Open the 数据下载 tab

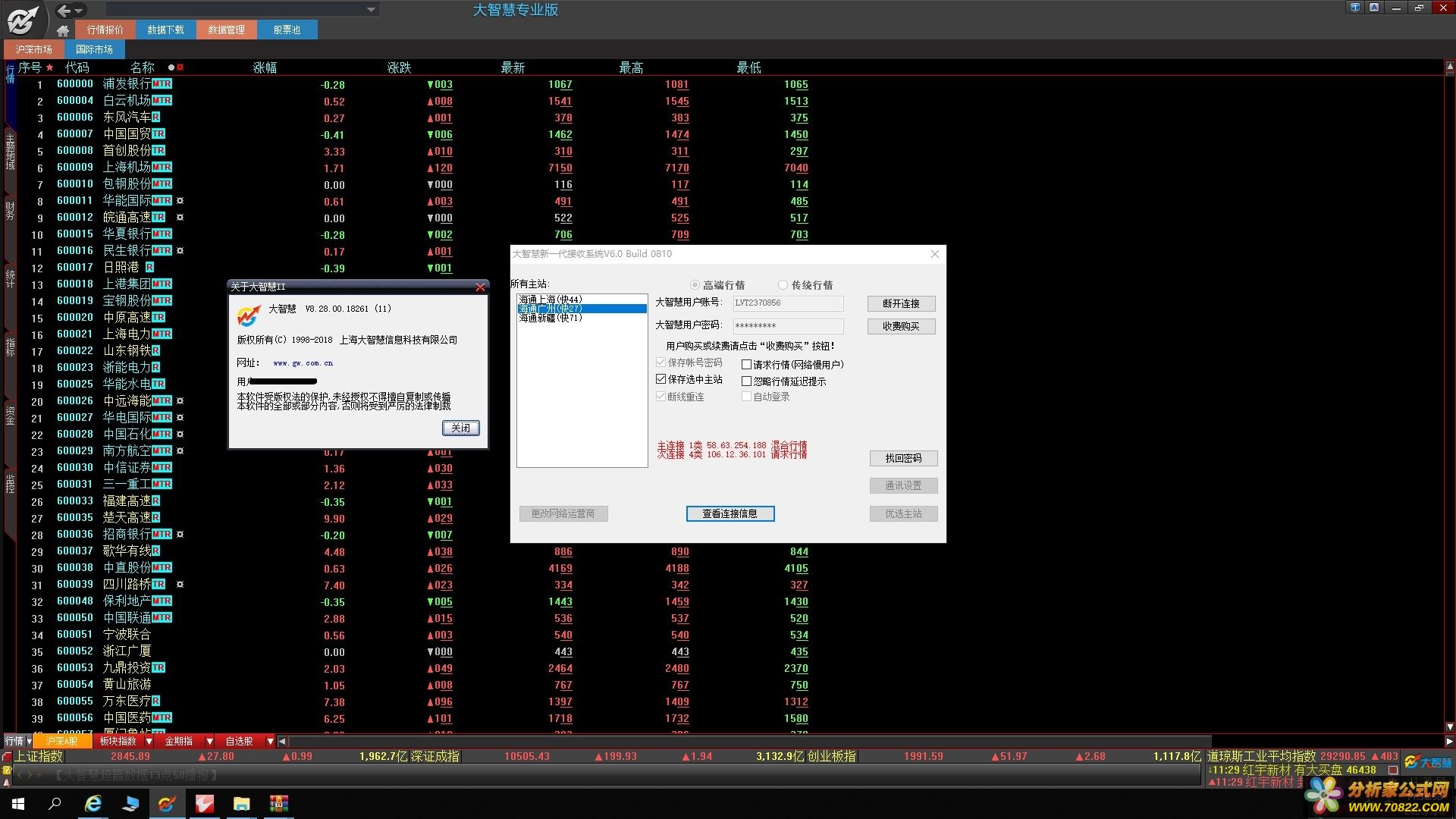point(165,30)
